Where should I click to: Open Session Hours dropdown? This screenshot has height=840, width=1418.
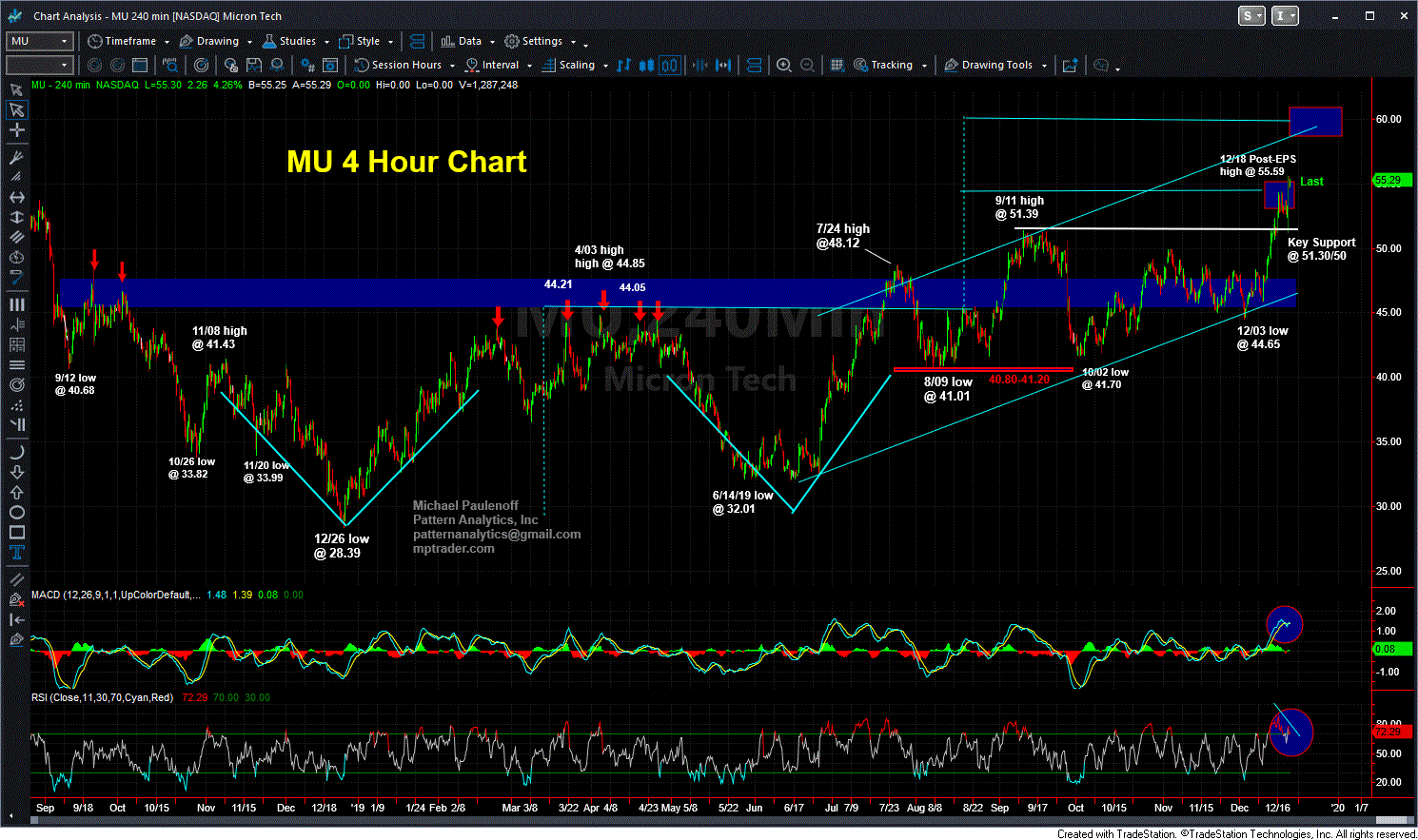coord(404,65)
